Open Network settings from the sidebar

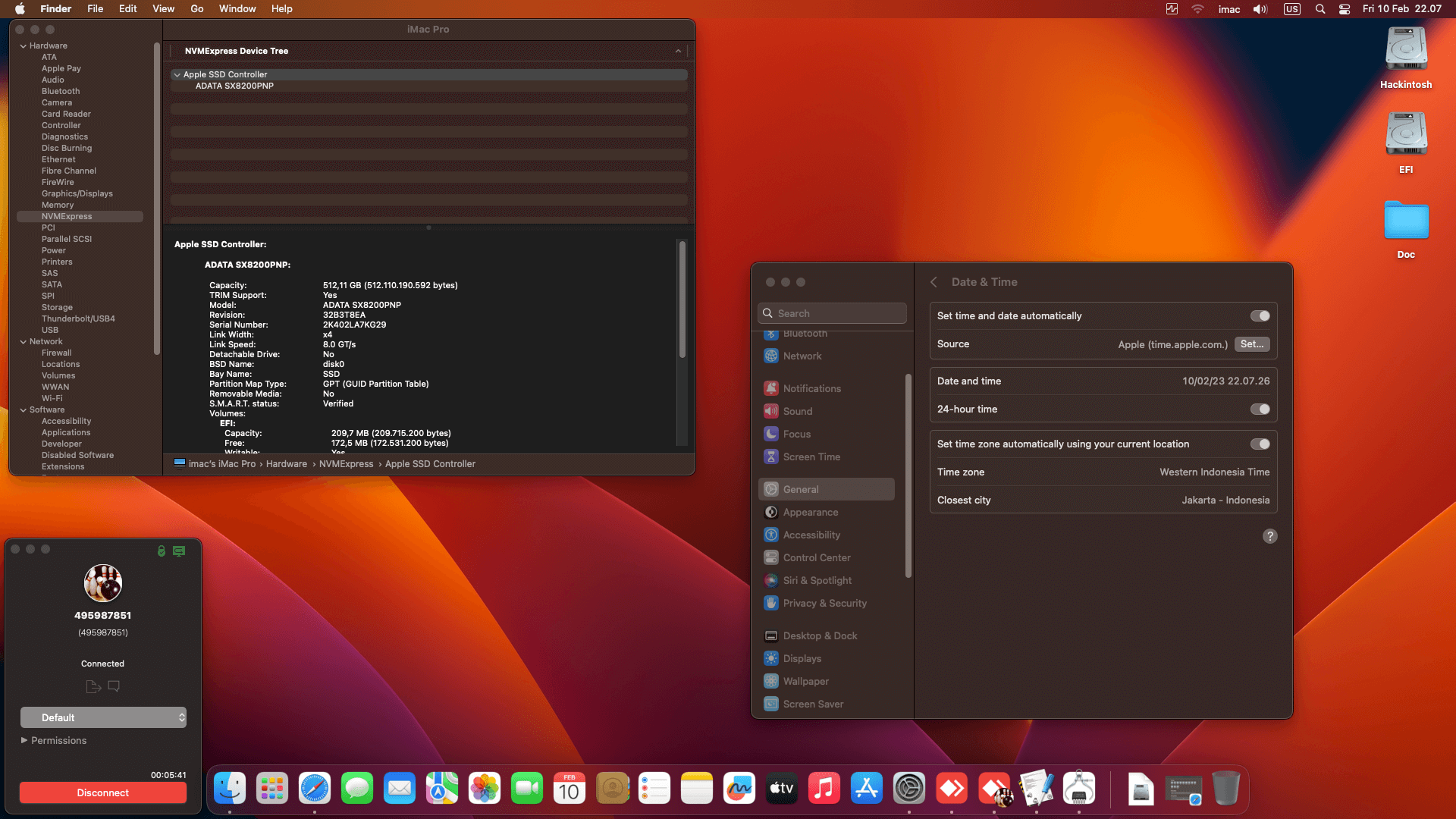(x=802, y=356)
